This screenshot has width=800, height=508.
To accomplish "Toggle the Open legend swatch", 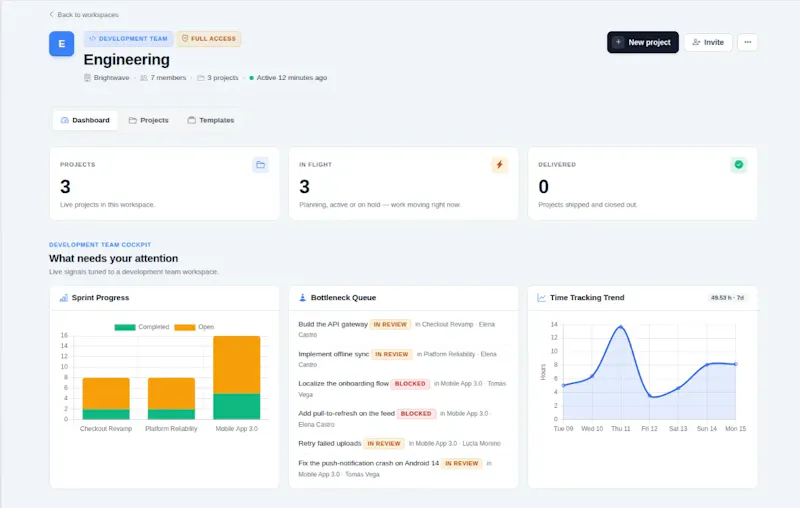I will pyautogui.click(x=185, y=327).
